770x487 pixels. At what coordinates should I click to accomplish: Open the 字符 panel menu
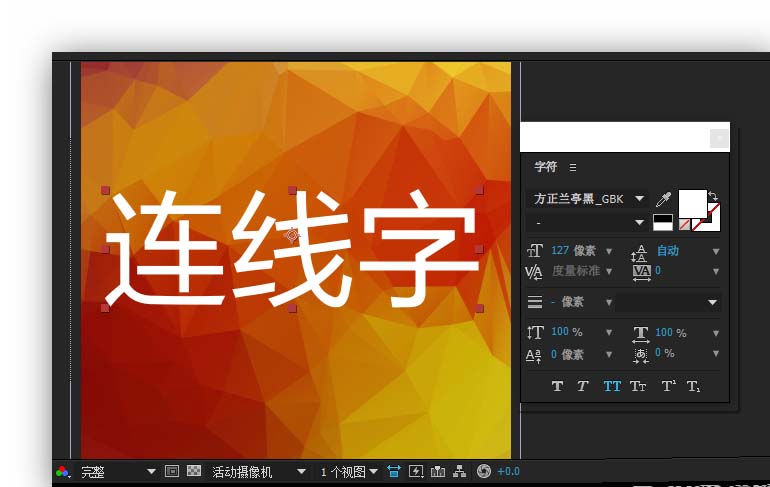point(573,167)
